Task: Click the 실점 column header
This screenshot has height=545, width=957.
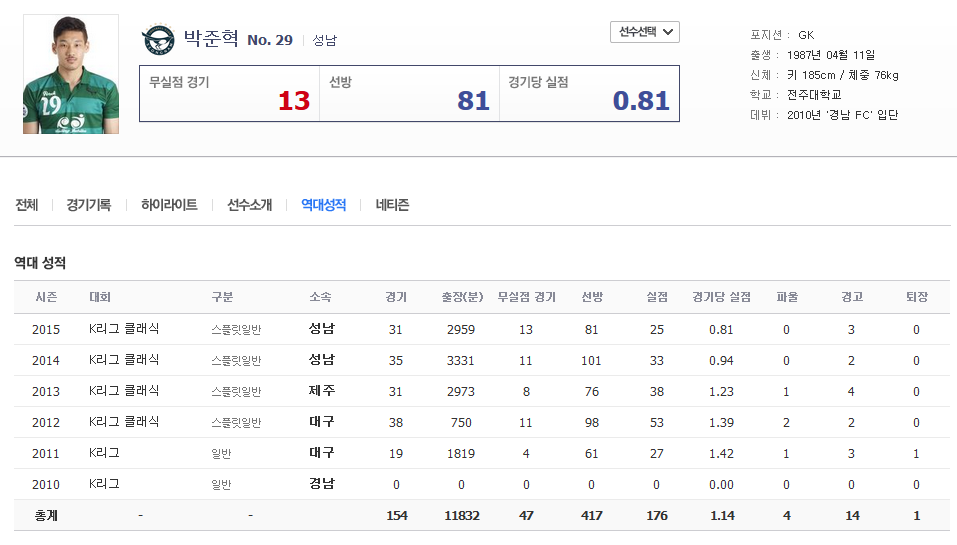Action: click(x=657, y=297)
